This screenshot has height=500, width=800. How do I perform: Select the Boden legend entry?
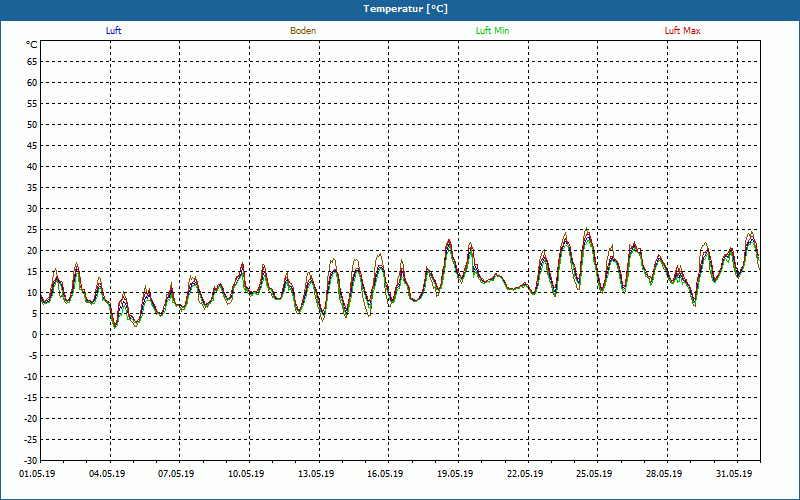tap(303, 31)
